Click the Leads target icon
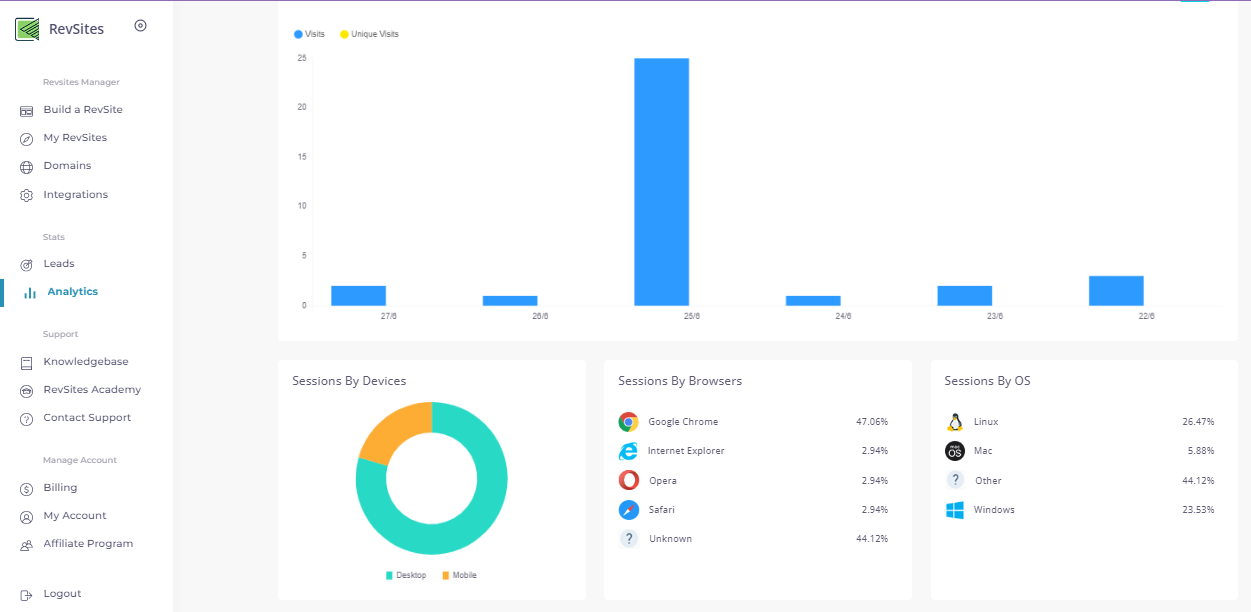 27,265
